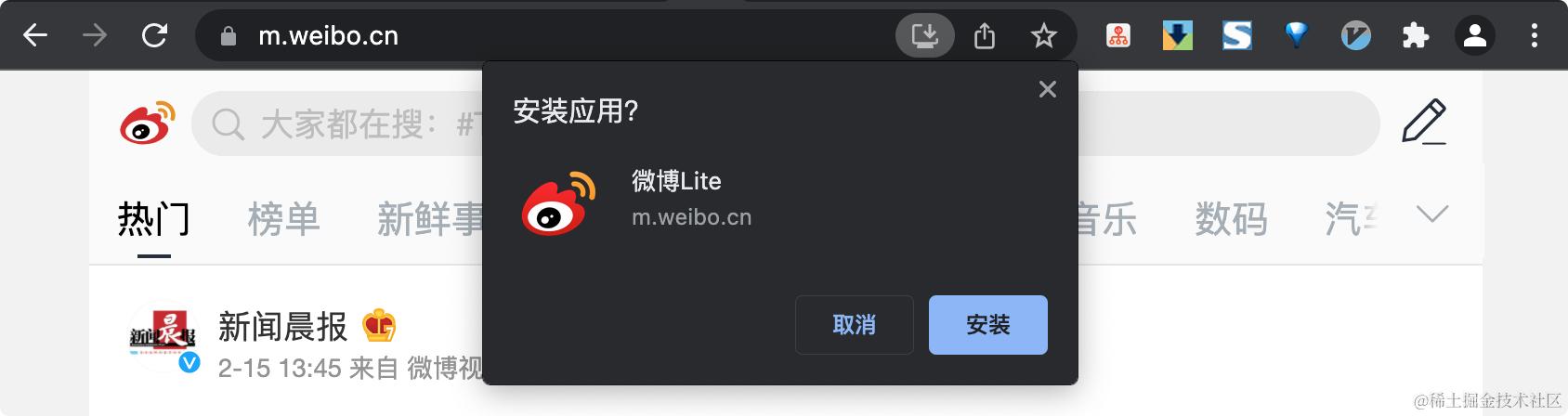Click the Weibo compose pencil icon

click(x=1424, y=123)
